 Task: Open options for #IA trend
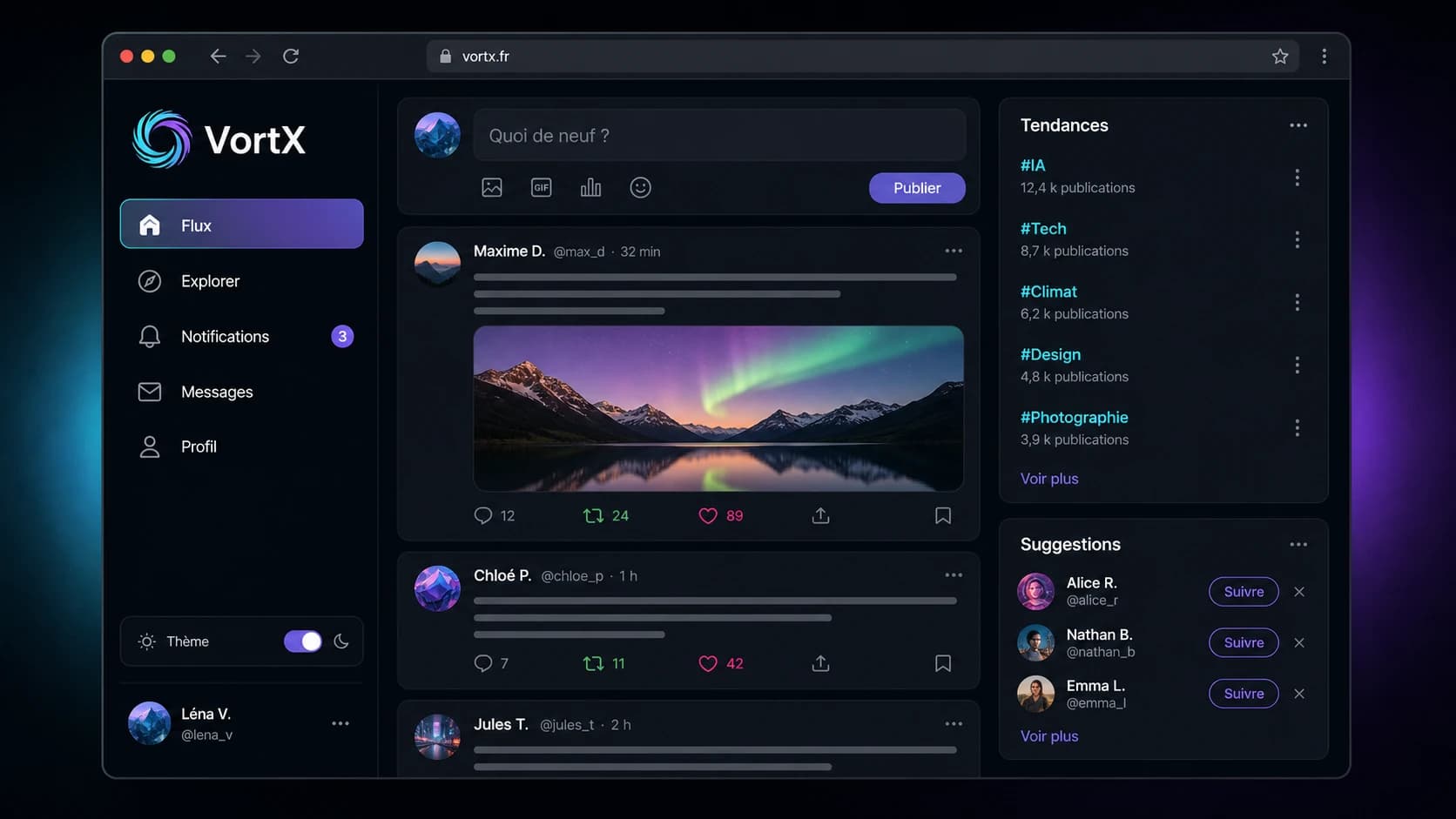[1297, 178]
